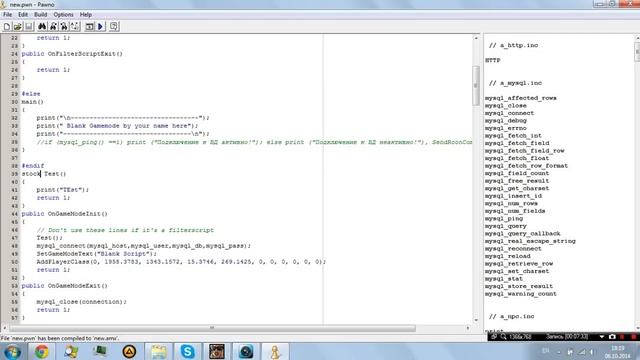
Task: Open Windows Start button
Action: pyautogui.click(x=12, y=351)
